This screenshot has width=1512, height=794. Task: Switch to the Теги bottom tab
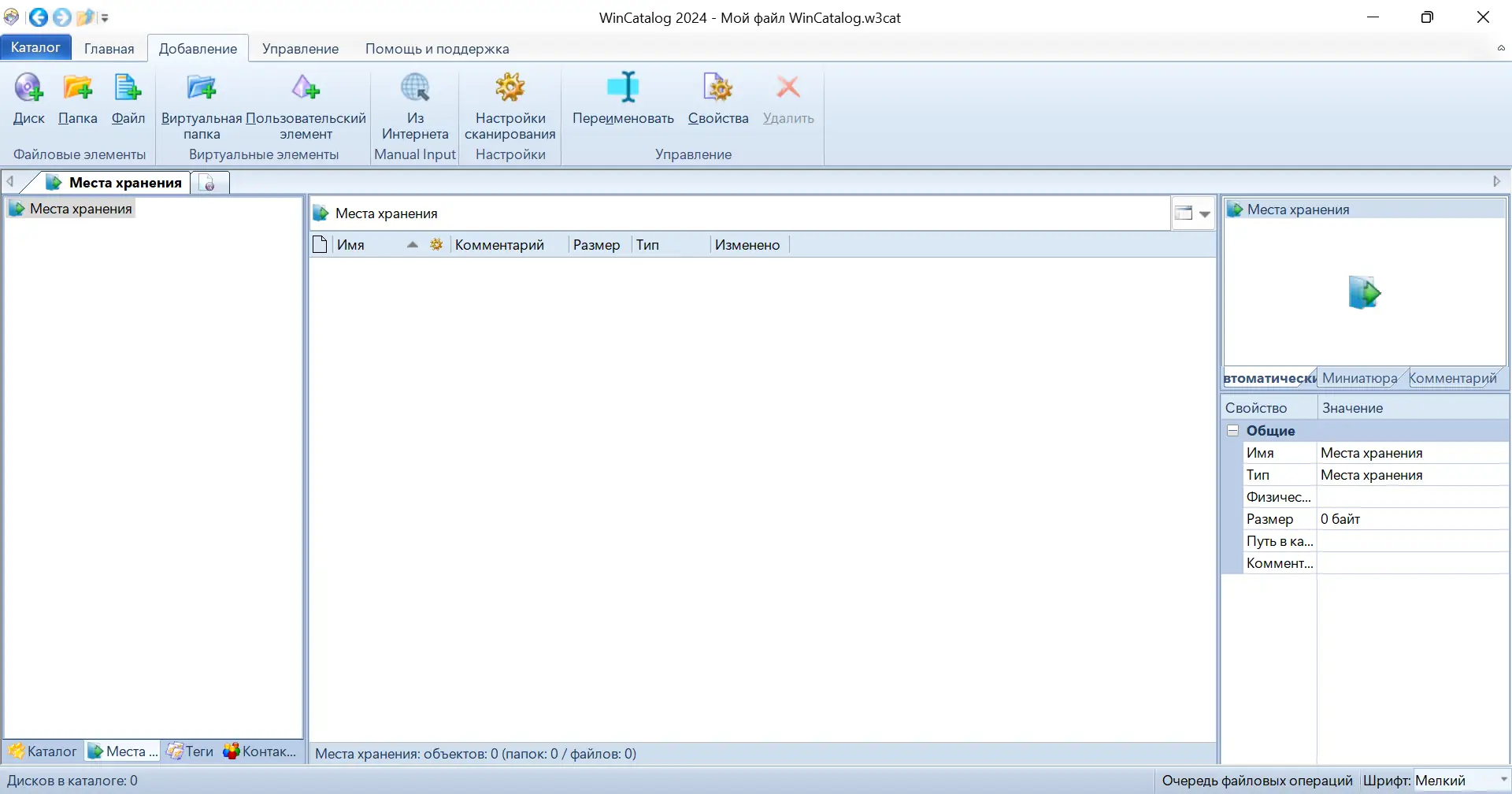[x=191, y=751]
